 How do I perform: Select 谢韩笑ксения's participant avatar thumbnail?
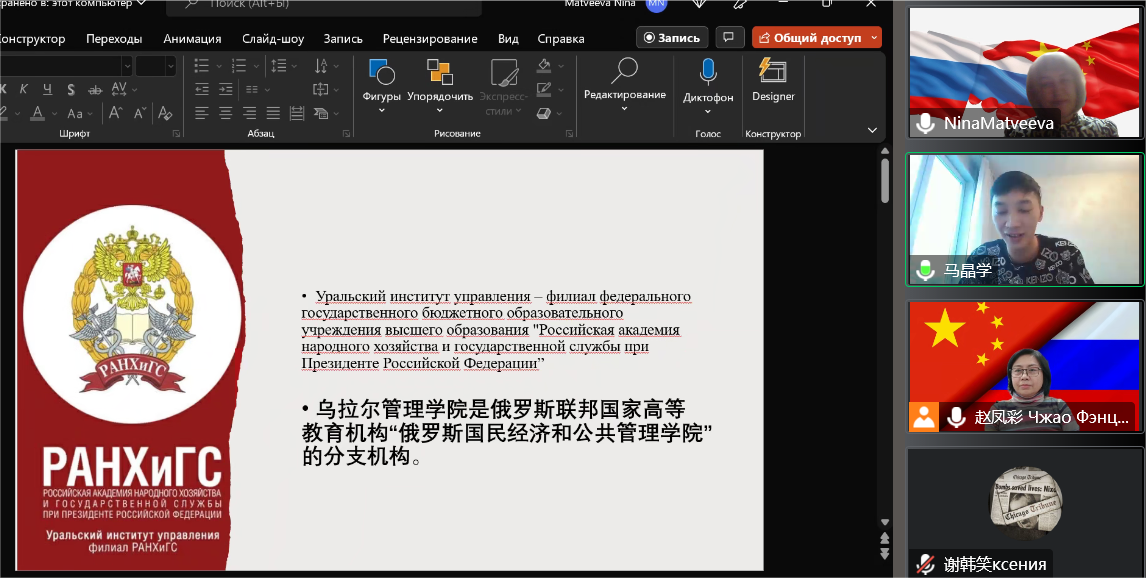point(1025,503)
